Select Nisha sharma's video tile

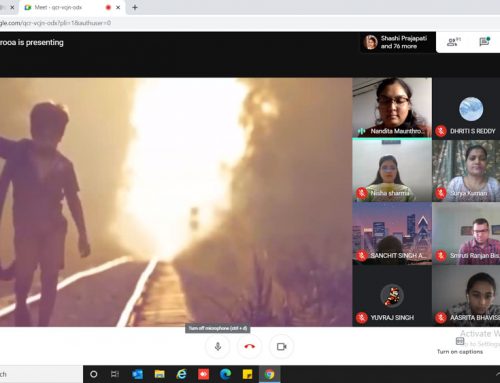[x=392, y=171]
